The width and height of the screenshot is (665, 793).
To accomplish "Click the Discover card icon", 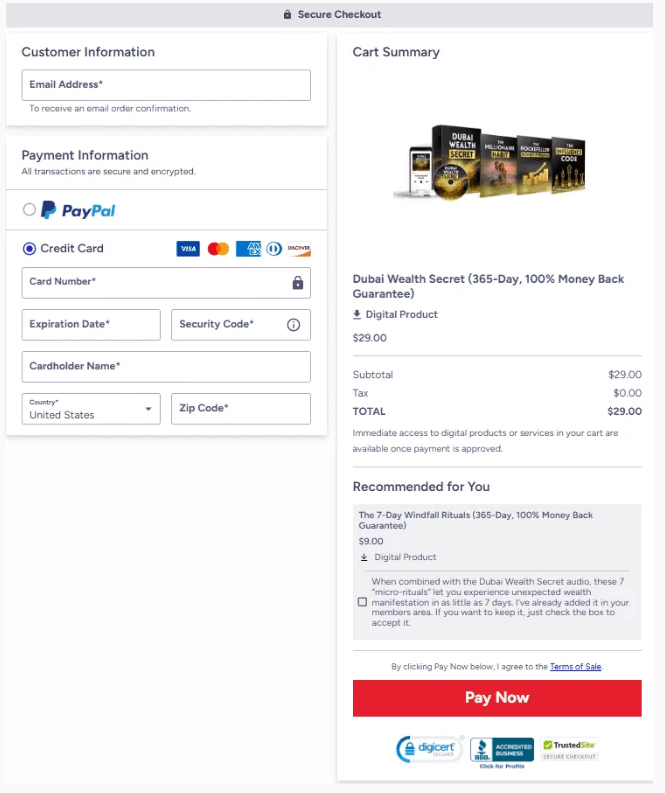I will coord(299,249).
